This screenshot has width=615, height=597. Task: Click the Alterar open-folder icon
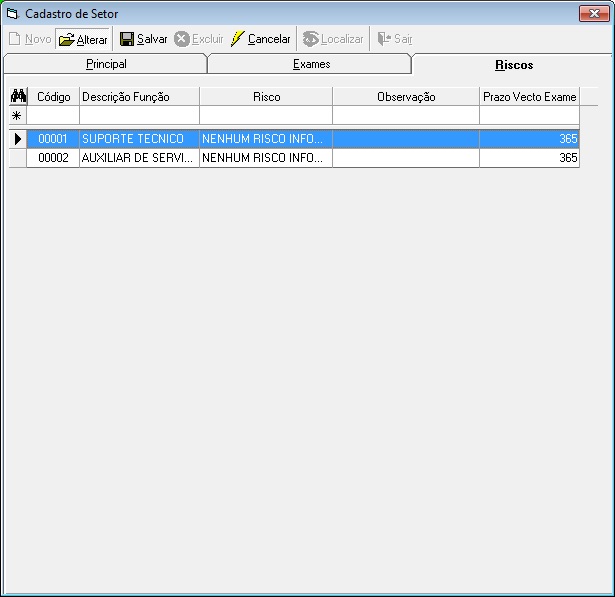(67, 39)
